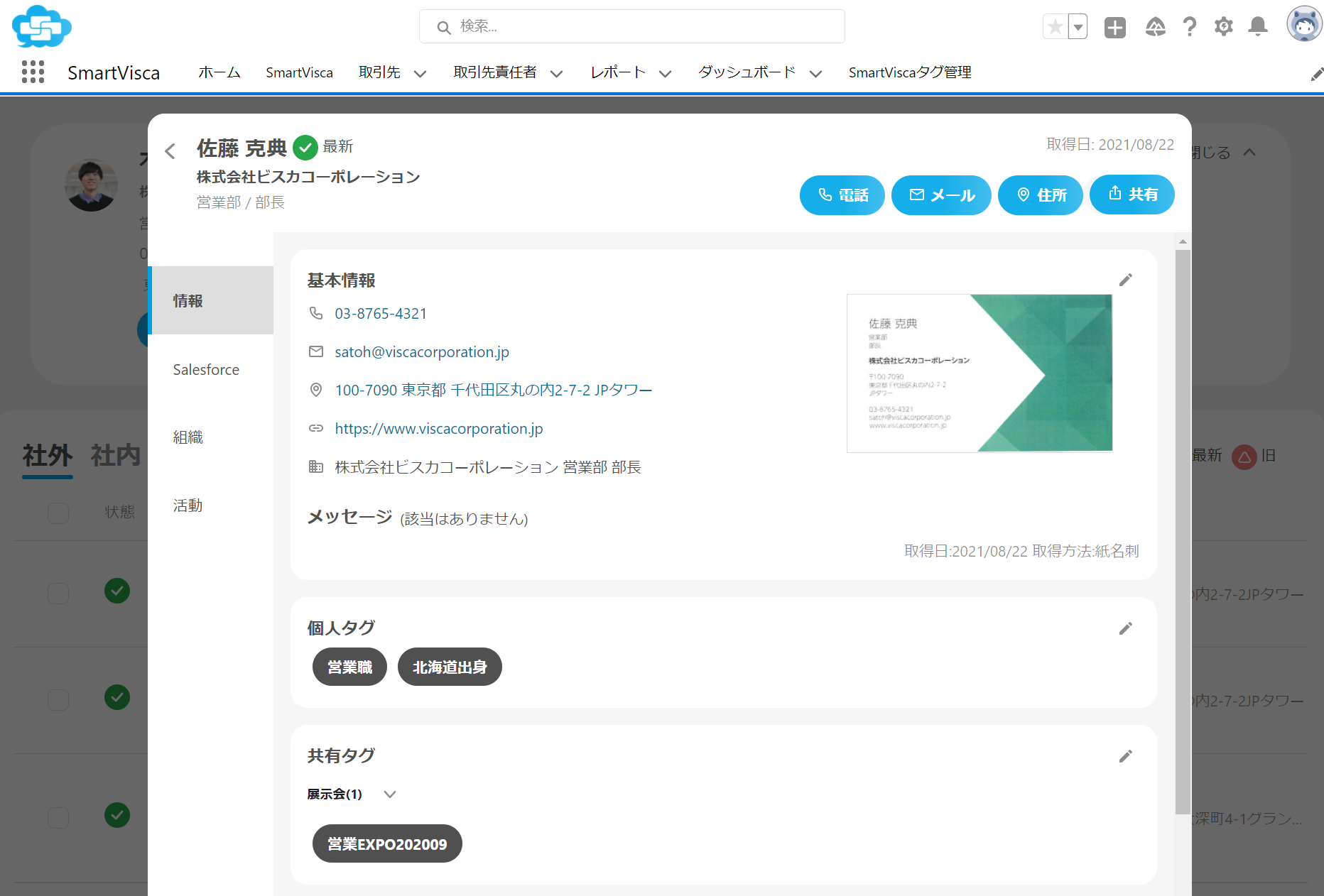
Task: Open the 東京都 千代田区 address link
Action: (493, 390)
